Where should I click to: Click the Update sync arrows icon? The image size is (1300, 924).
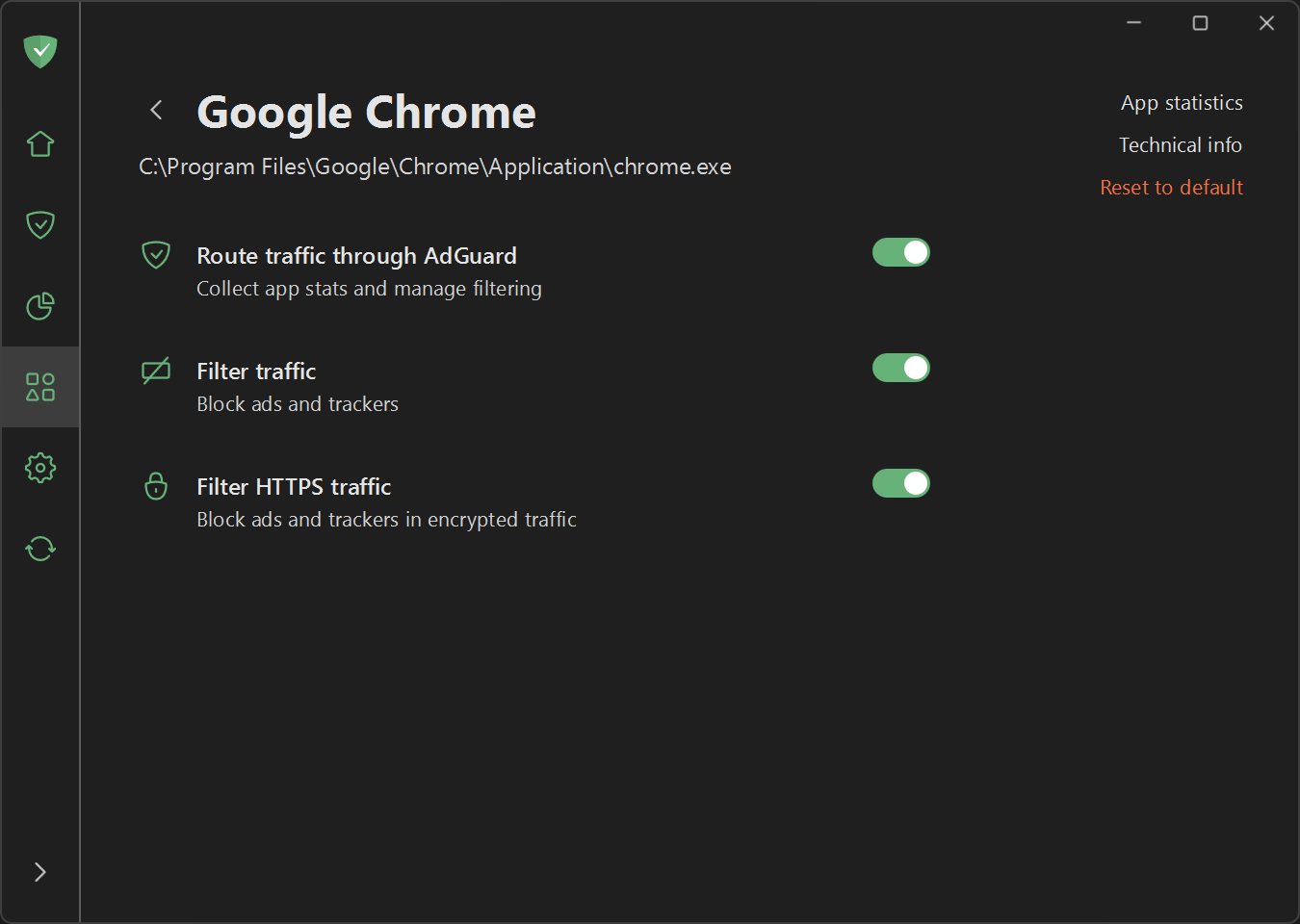pos(40,549)
